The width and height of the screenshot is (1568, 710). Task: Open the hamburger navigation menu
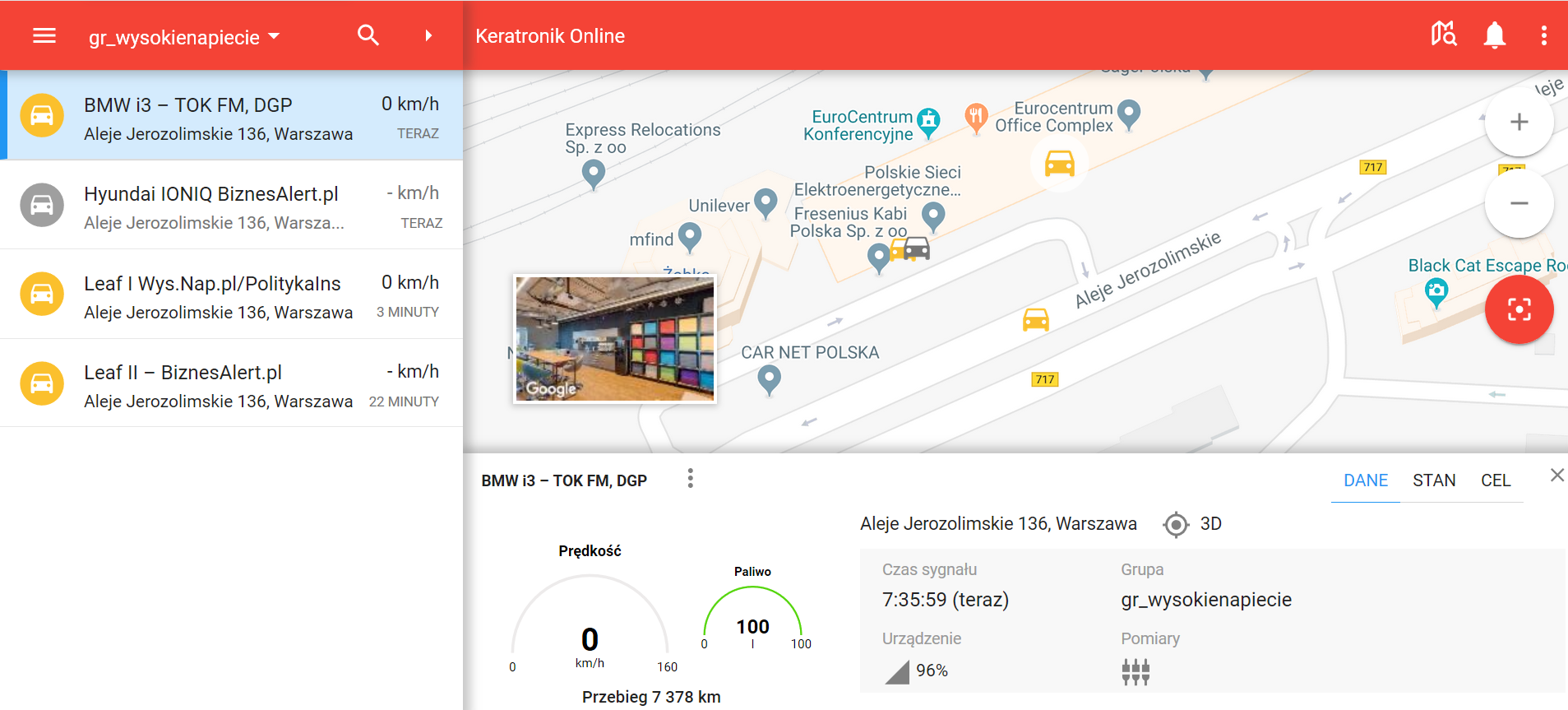tap(44, 35)
